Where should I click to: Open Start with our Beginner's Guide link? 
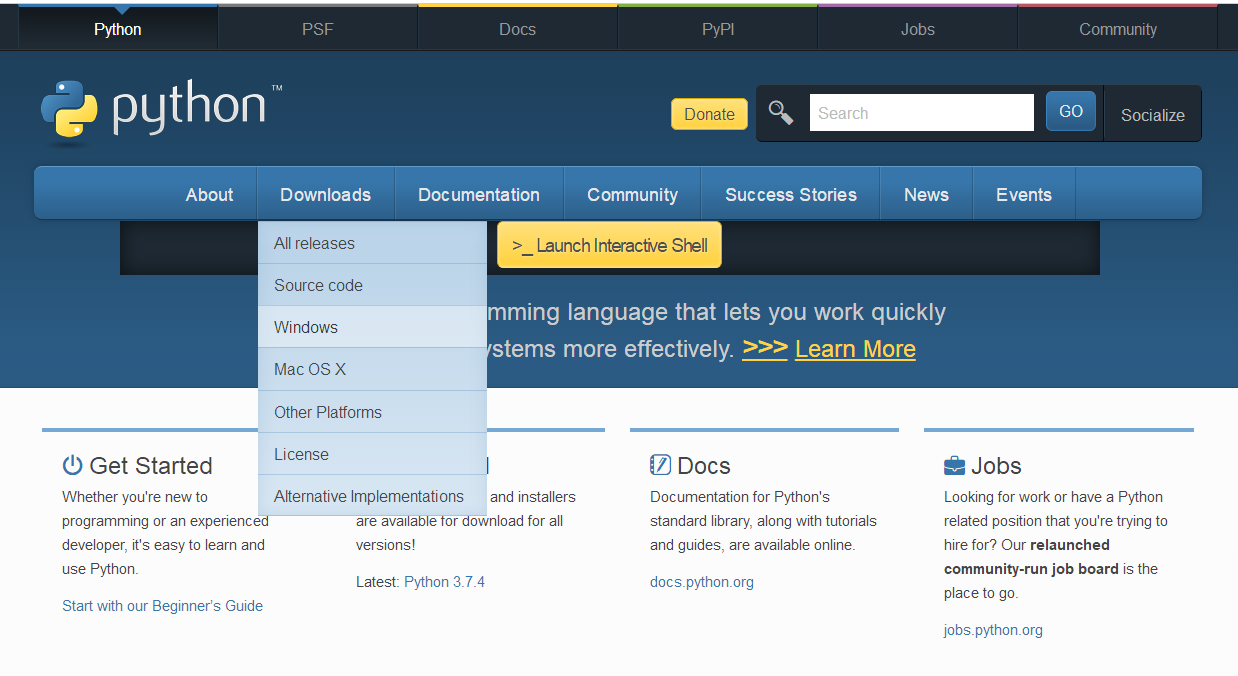162,606
